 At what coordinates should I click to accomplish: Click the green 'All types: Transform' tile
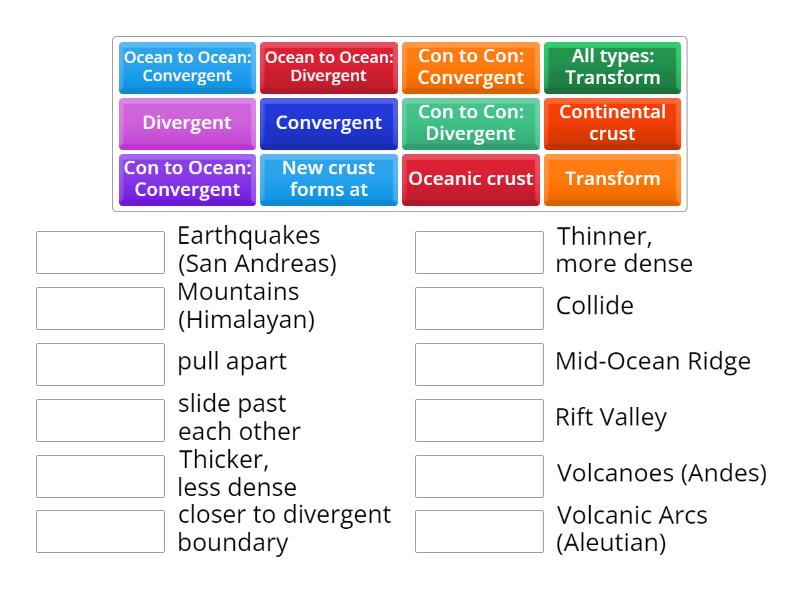pyautogui.click(x=612, y=67)
